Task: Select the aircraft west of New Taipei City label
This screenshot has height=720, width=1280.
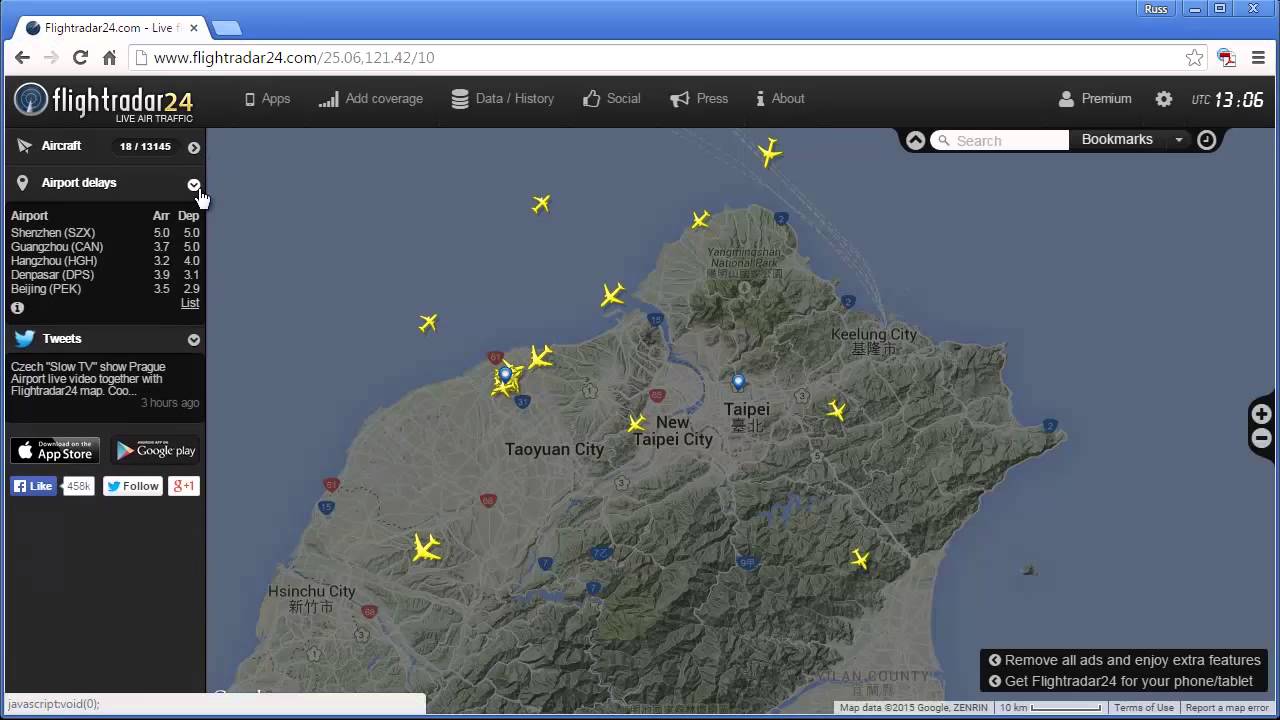Action: [637, 423]
